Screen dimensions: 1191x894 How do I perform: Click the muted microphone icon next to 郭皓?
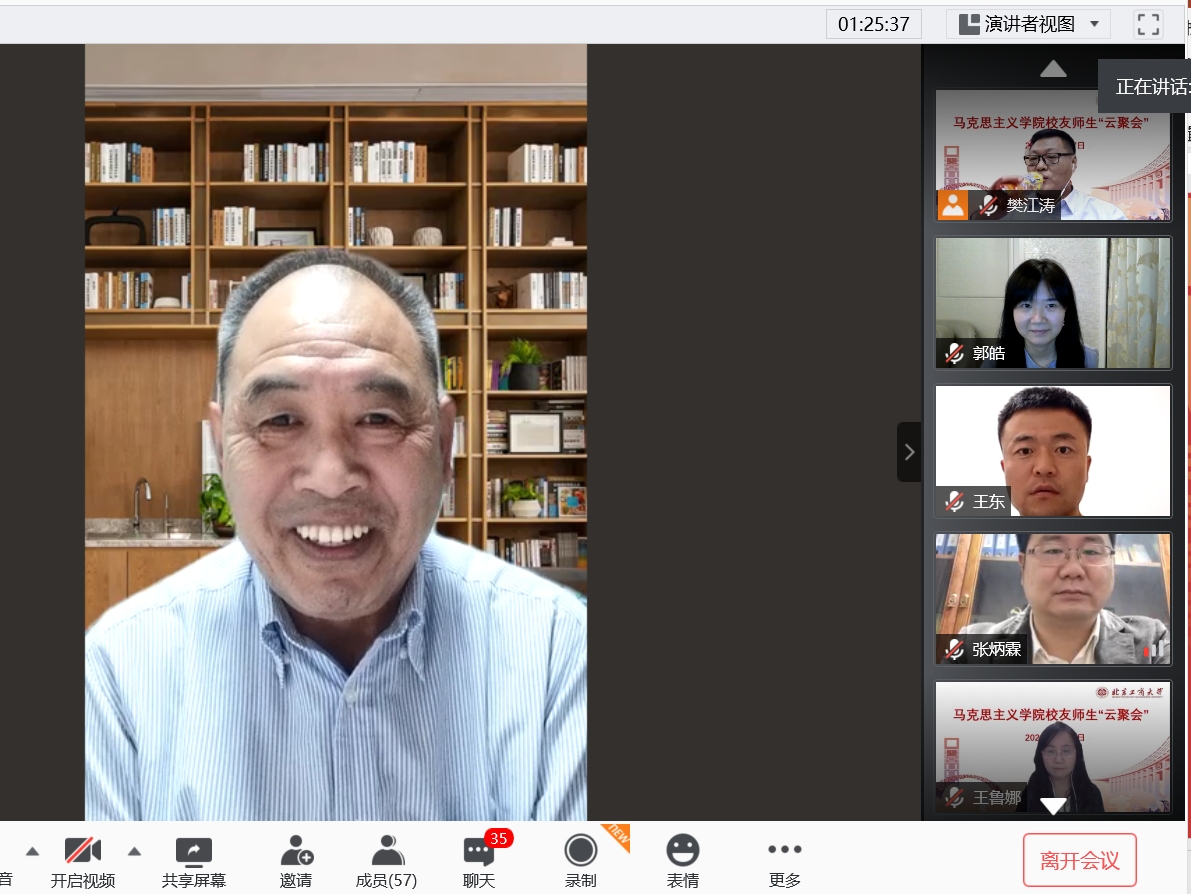[x=955, y=353]
